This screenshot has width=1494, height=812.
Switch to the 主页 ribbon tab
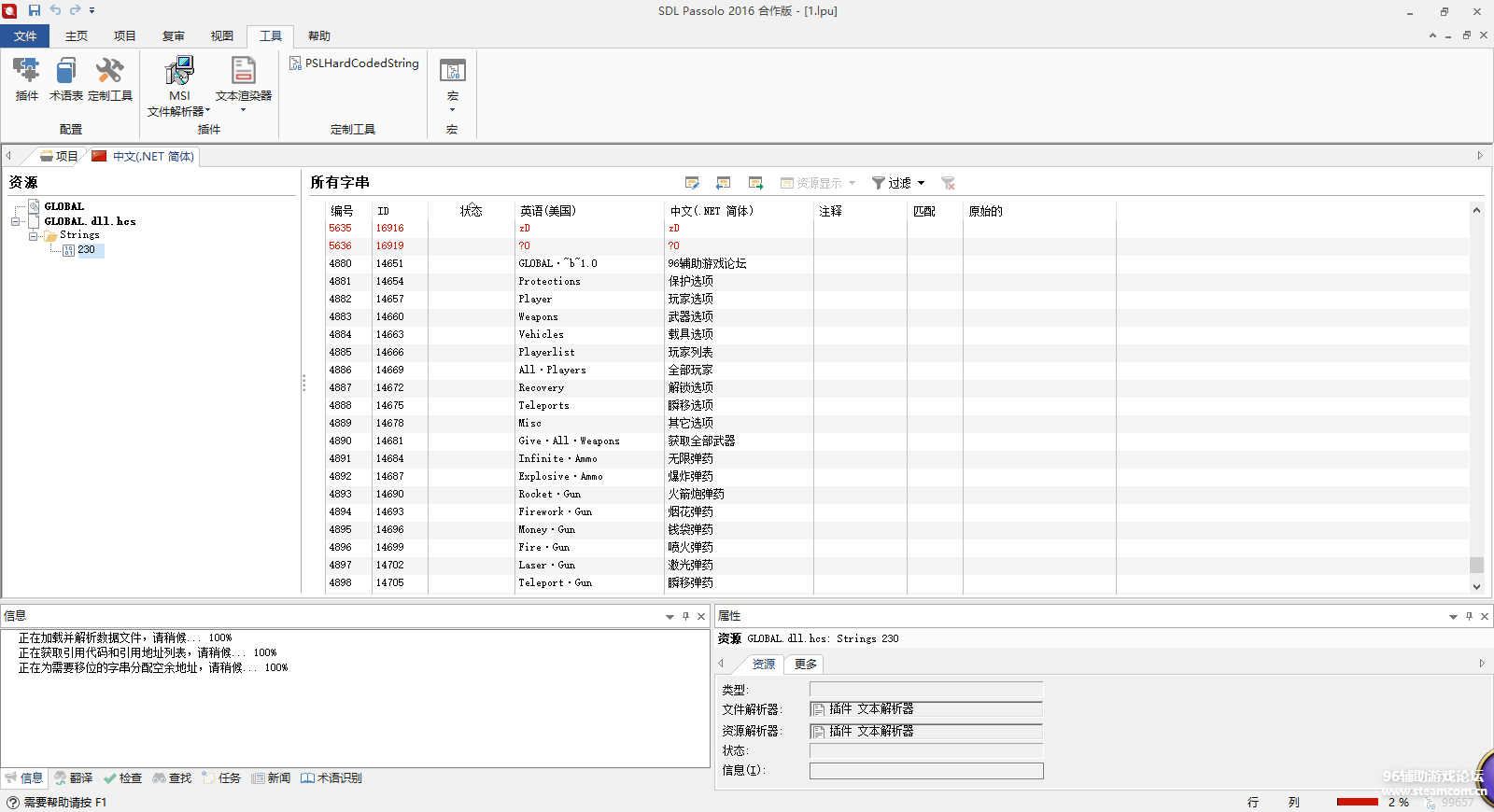pos(77,36)
